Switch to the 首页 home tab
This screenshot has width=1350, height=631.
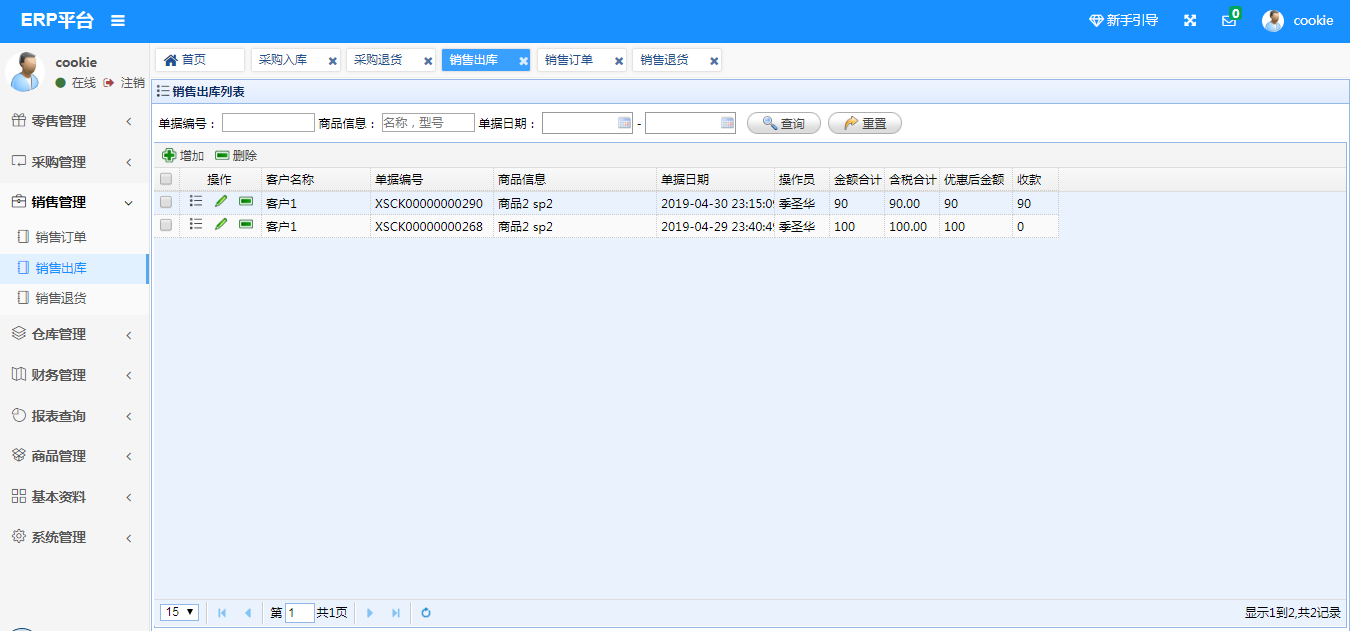coord(199,60)
